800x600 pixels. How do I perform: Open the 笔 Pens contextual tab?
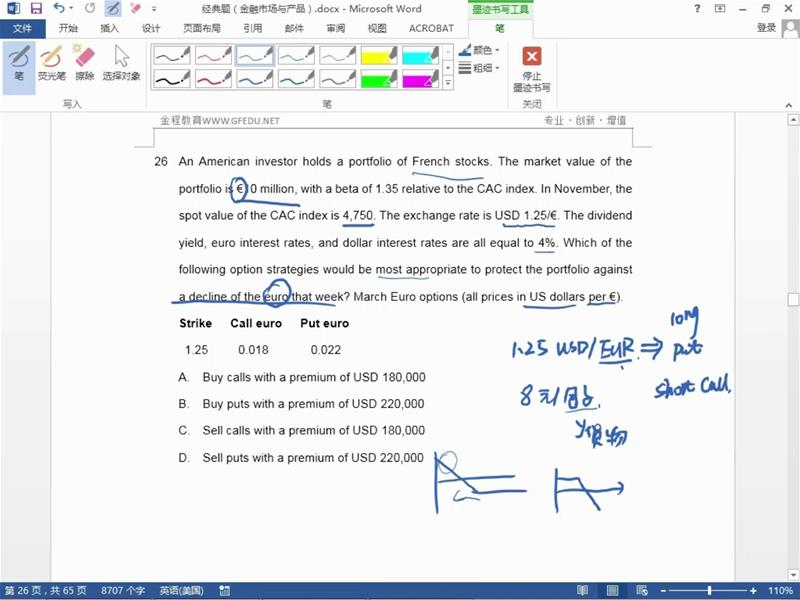pyautogui.click(x=500, y=29)
